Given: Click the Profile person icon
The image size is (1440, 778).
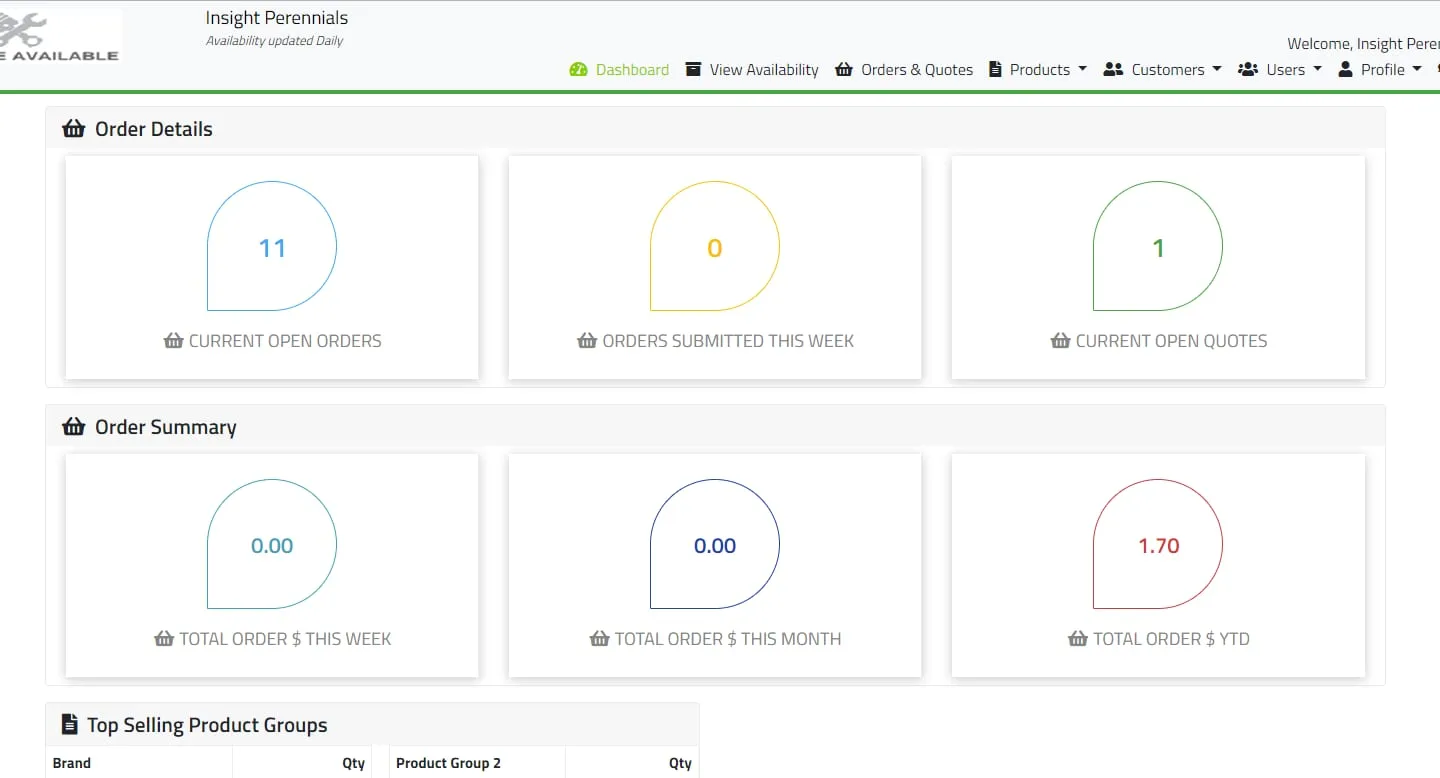Looking at the screenshot, I should click(x=1345, y=69).
